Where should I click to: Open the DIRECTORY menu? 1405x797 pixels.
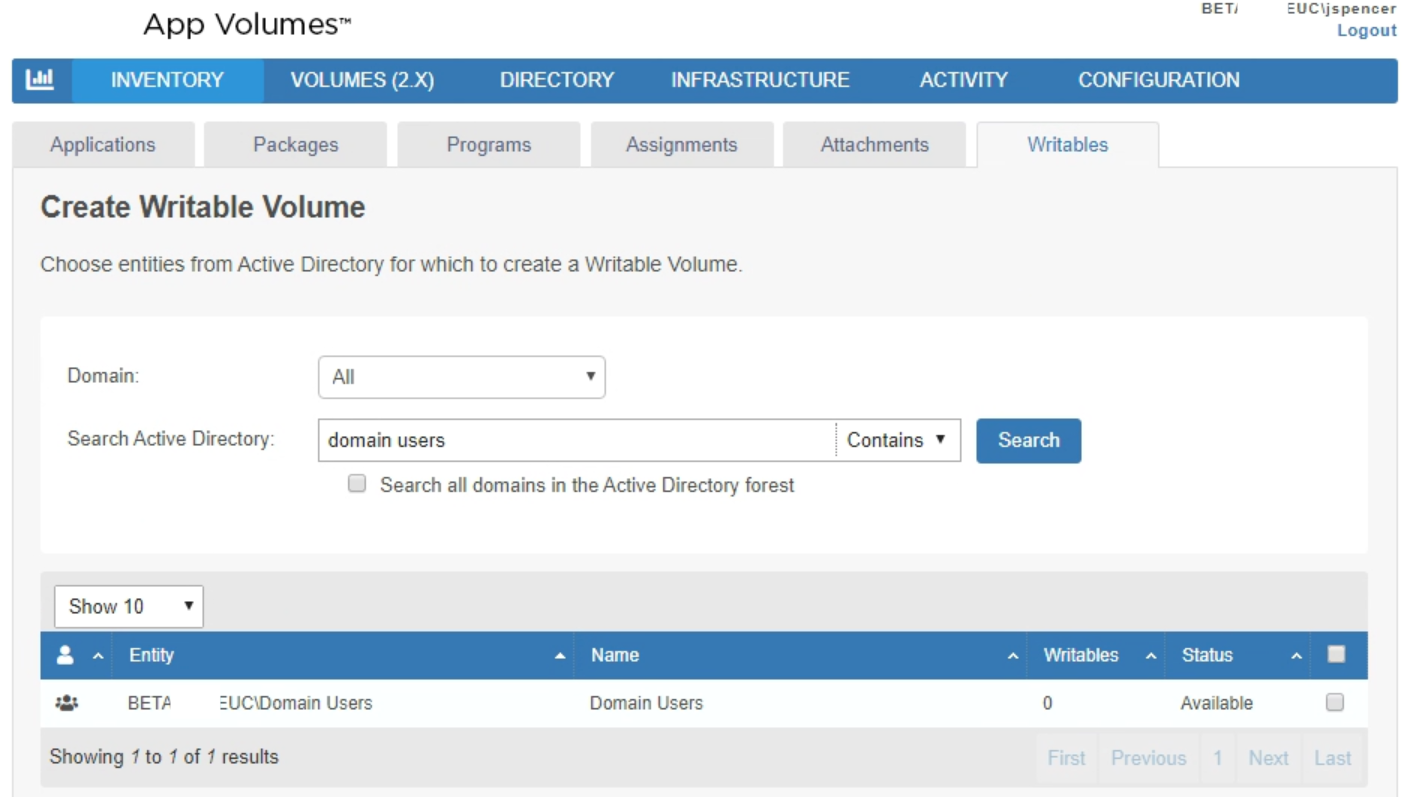556,80
